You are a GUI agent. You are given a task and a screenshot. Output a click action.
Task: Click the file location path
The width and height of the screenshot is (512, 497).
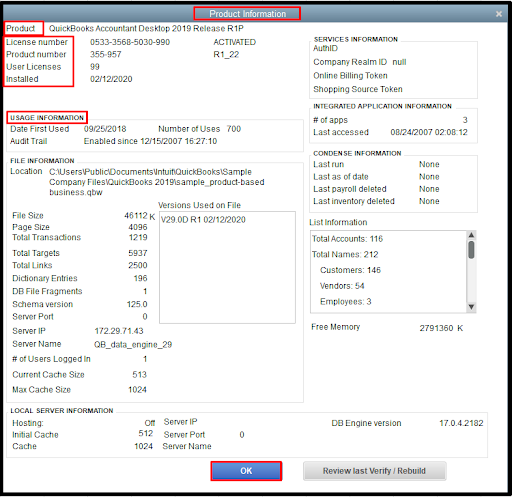click(157, 182)
